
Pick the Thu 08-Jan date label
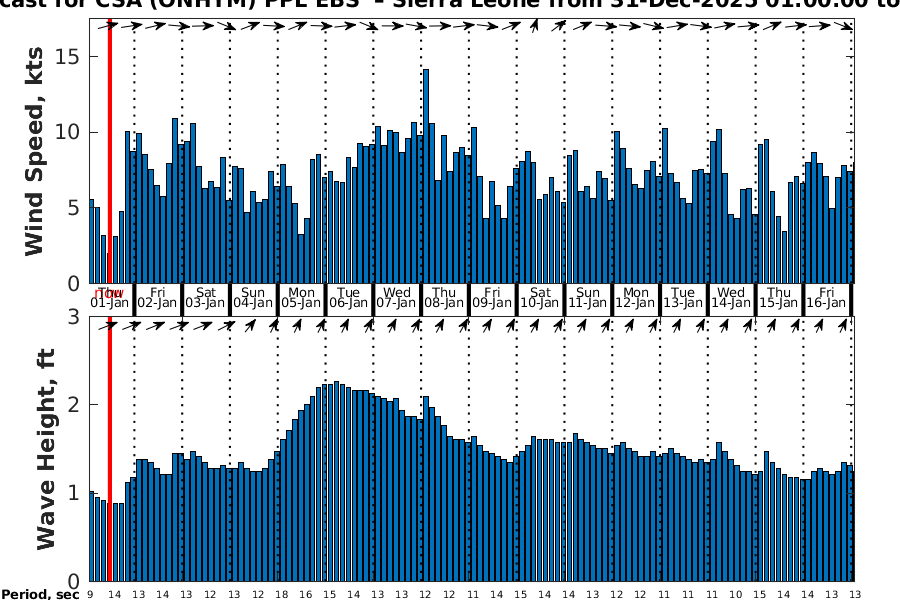(x=444, y=297)
